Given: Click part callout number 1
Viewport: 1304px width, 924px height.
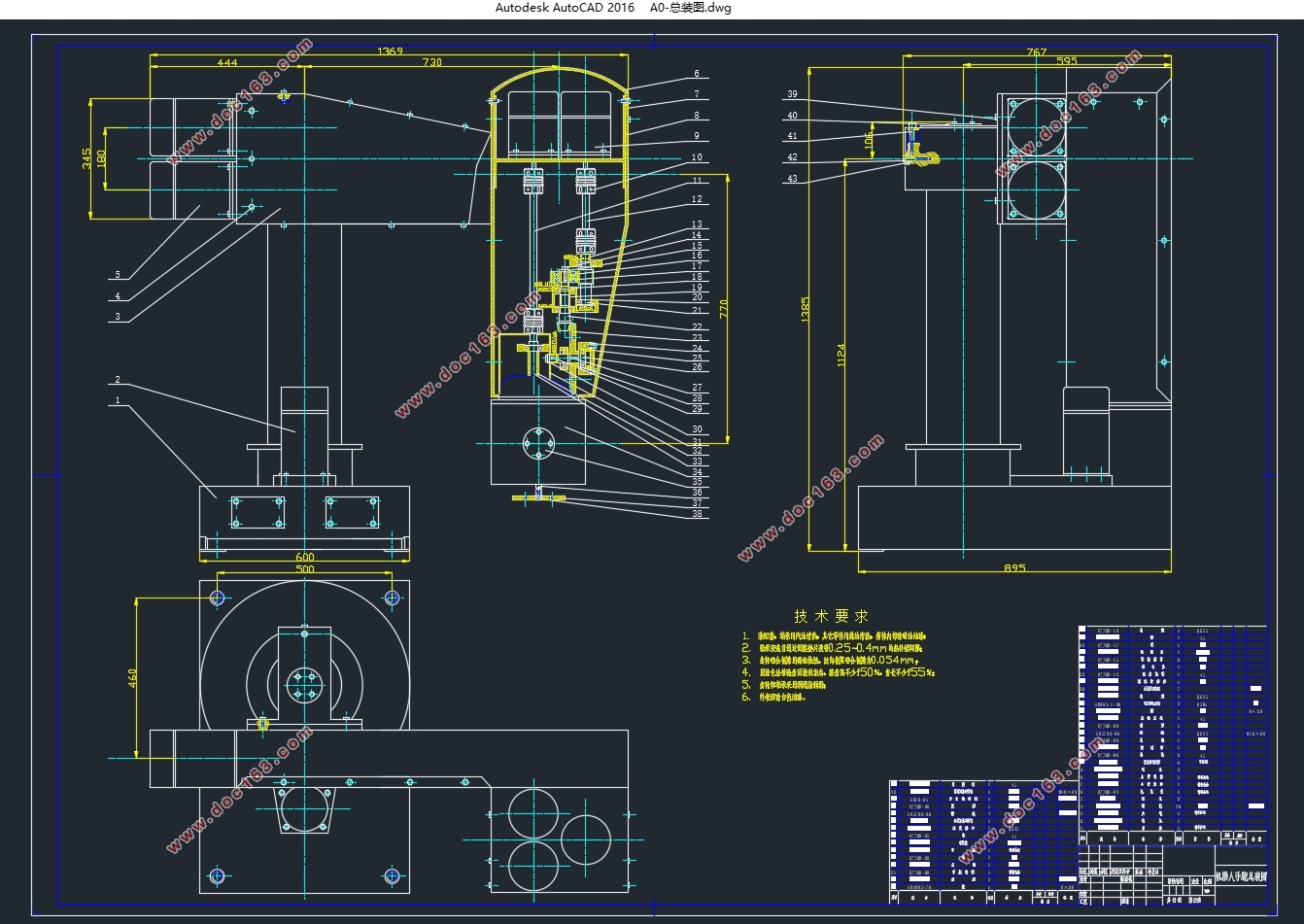Looking at the screenshot, I should tap(118, 400).
